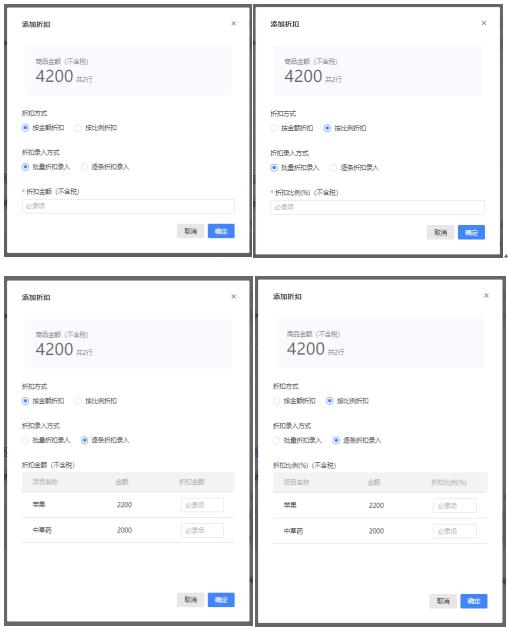Choose 逐条折扣录入 in the top-right dialog
This screenshot has height=631, width=508.
[354, 167]
